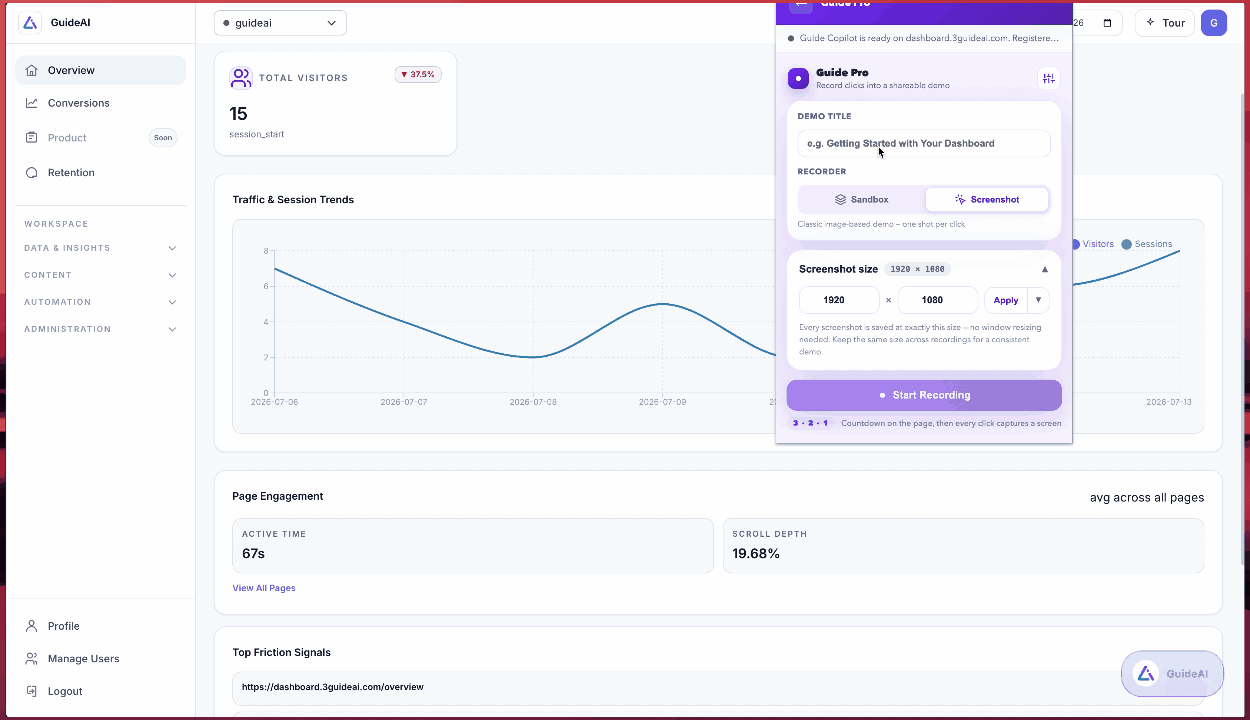Screen dimensions: 1250x720
Task: Click the Conversions chart icon
Action: coord(32,103)
